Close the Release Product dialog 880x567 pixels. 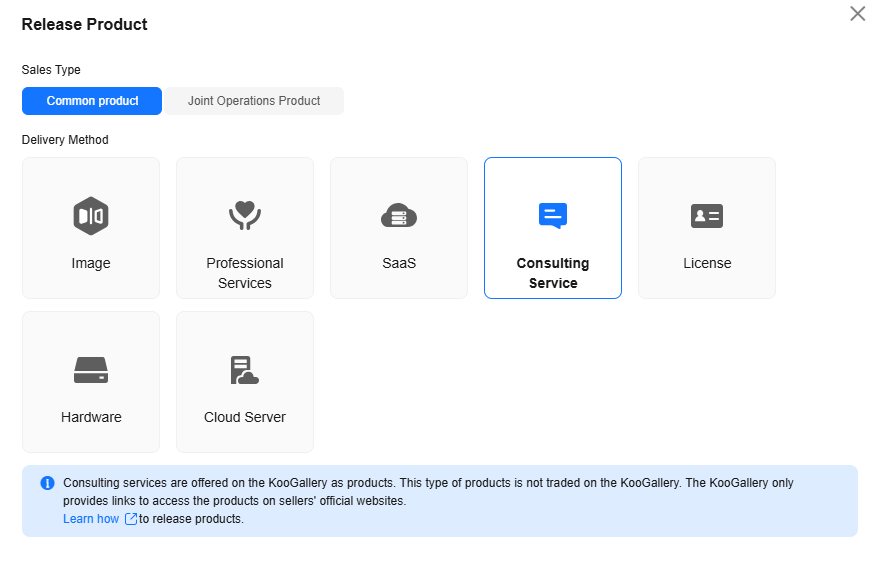858,13
